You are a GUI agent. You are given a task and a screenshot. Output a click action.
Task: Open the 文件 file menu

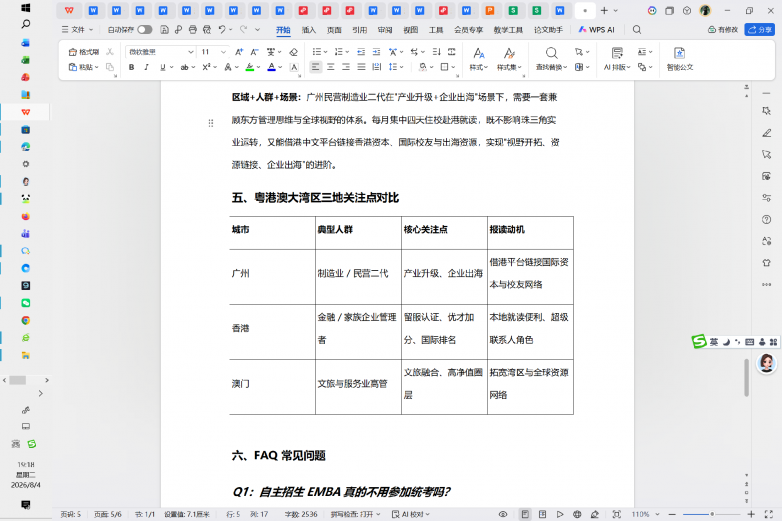(x=77, y=30)
